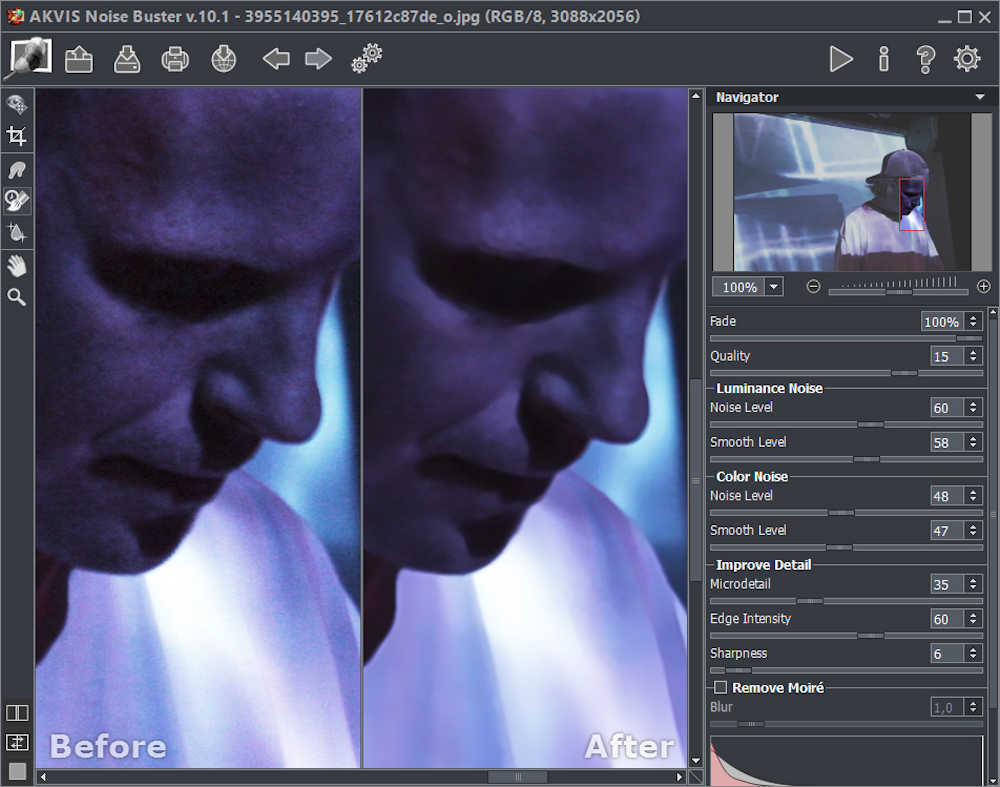Open batch processing double-gear icon

367,59
